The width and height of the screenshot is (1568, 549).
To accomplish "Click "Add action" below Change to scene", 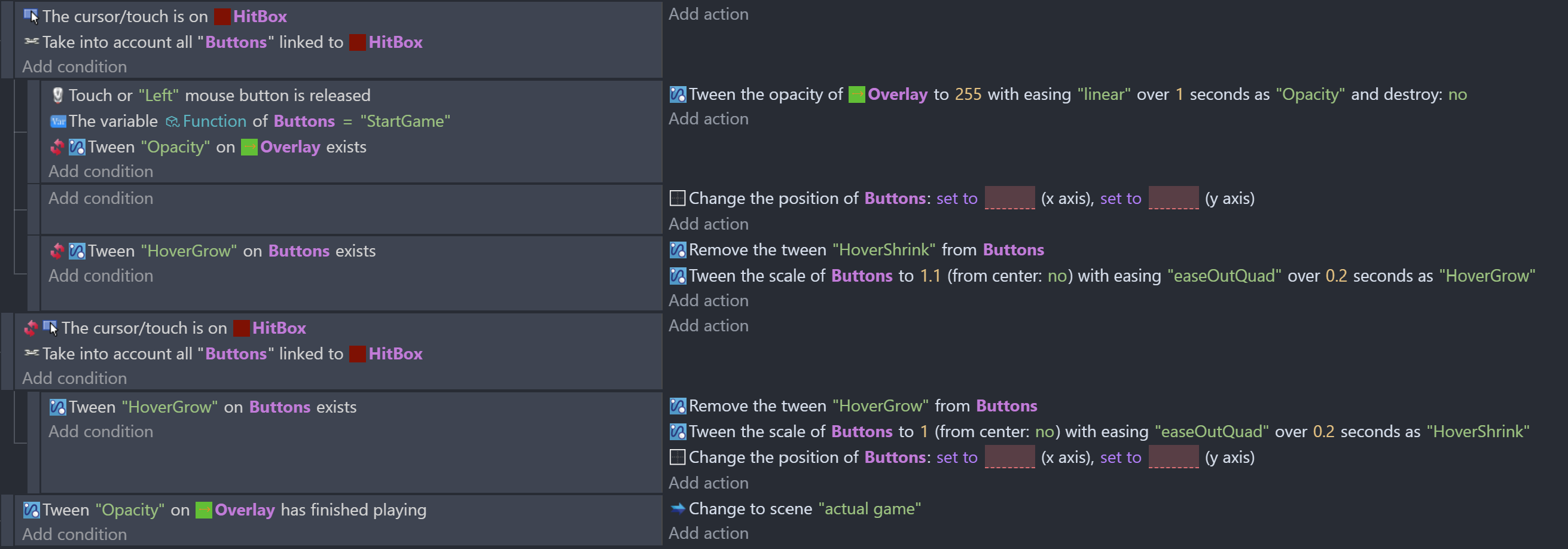I will click(709, 533).
